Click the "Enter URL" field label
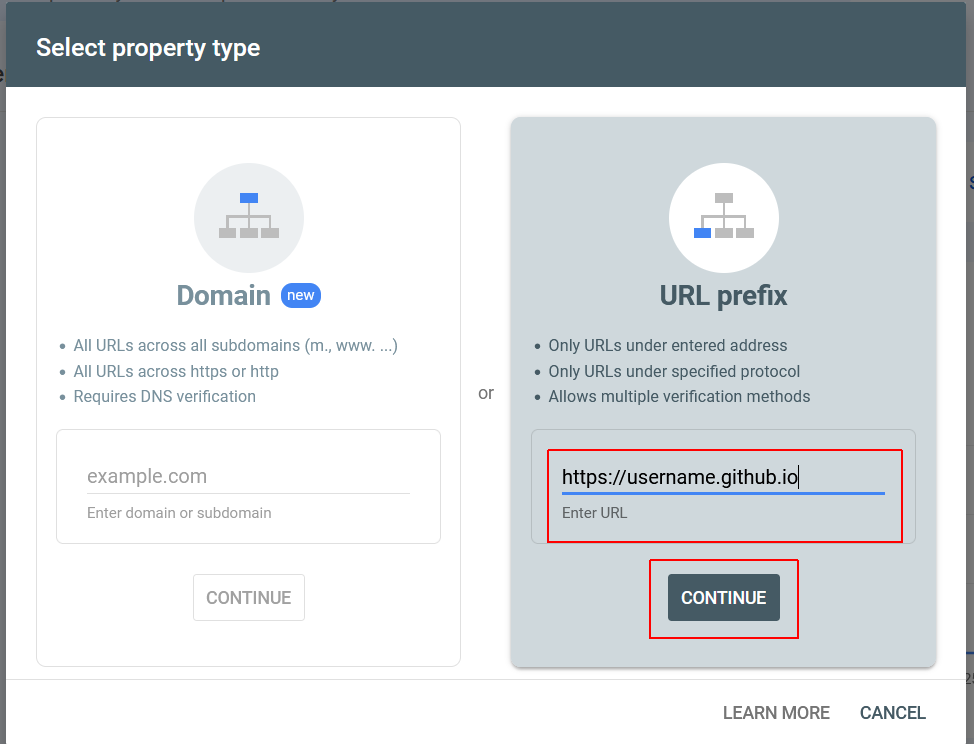Image resolution: width=974 pixels, height=744 pixels. [594, 513]
